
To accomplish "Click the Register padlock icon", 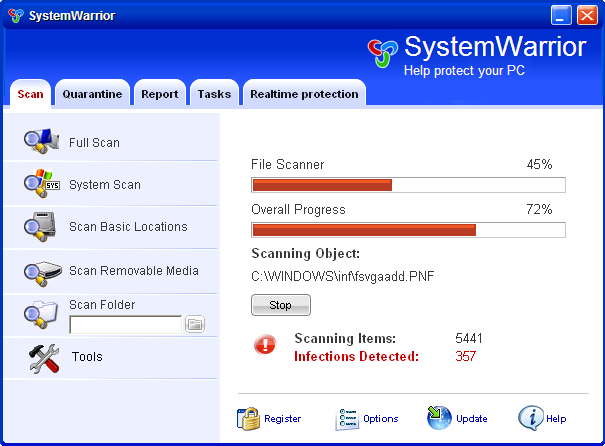I will [248, 419].
